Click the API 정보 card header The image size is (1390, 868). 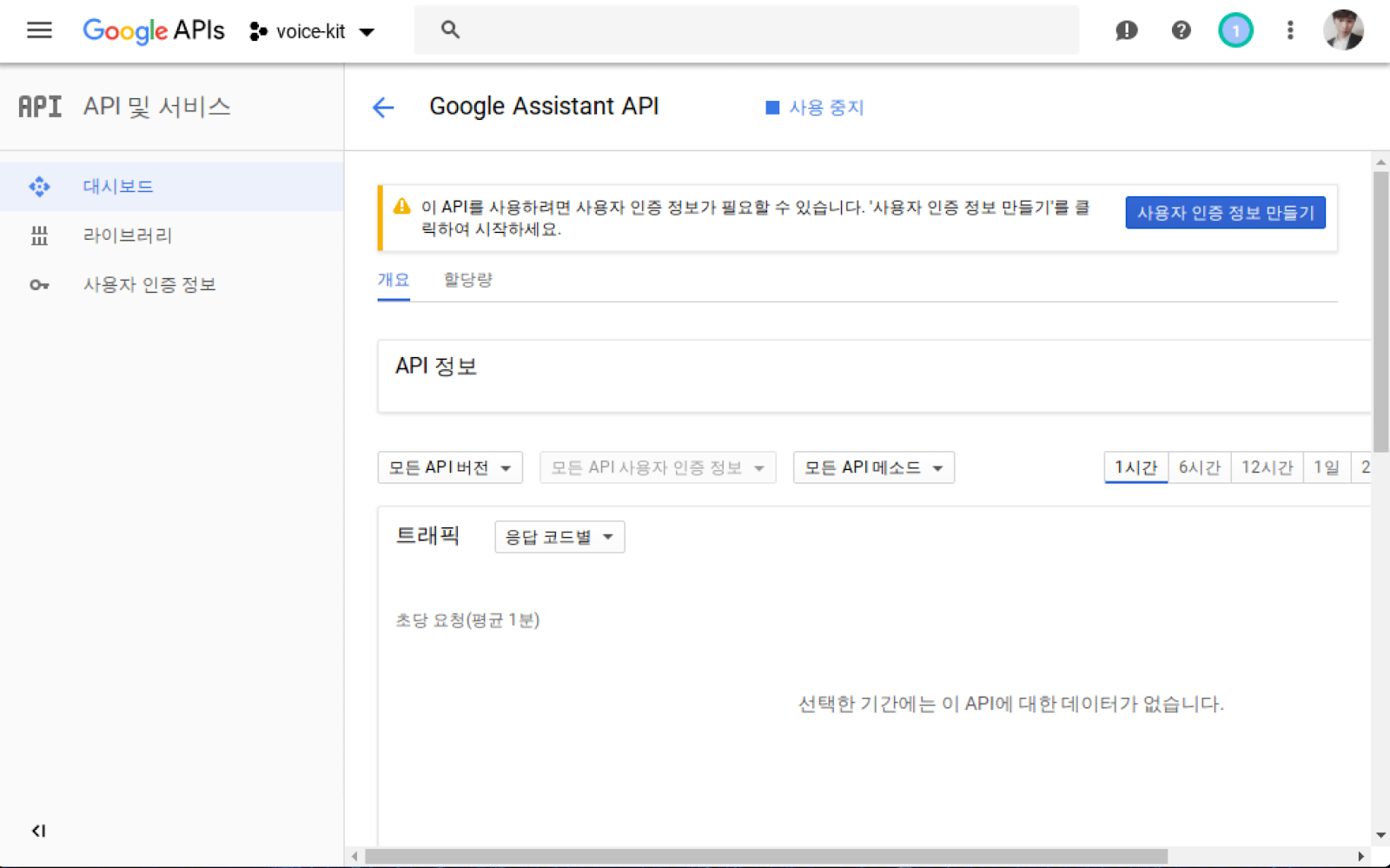click(x=436, y=366)
